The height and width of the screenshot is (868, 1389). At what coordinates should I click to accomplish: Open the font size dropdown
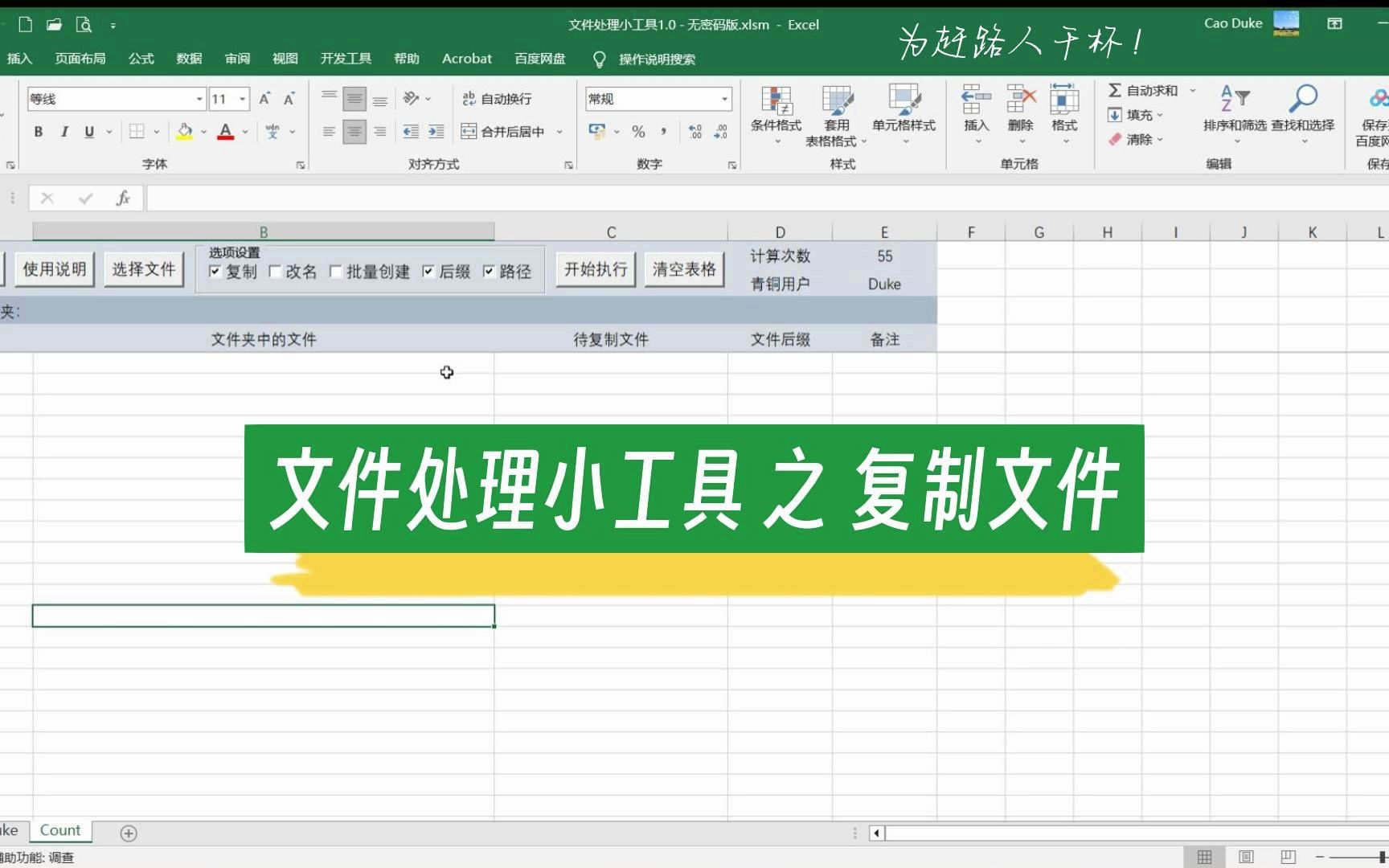[243, 98]
